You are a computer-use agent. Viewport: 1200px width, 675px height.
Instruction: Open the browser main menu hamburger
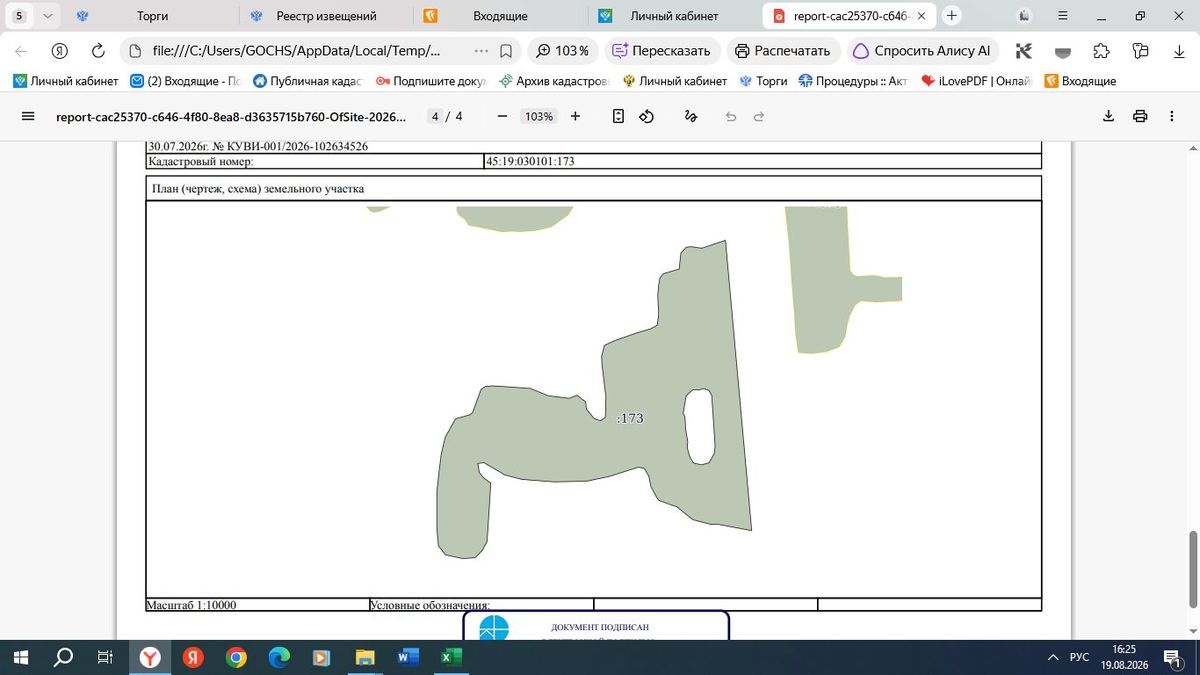pyautogui.click(x=1061, y=16)
